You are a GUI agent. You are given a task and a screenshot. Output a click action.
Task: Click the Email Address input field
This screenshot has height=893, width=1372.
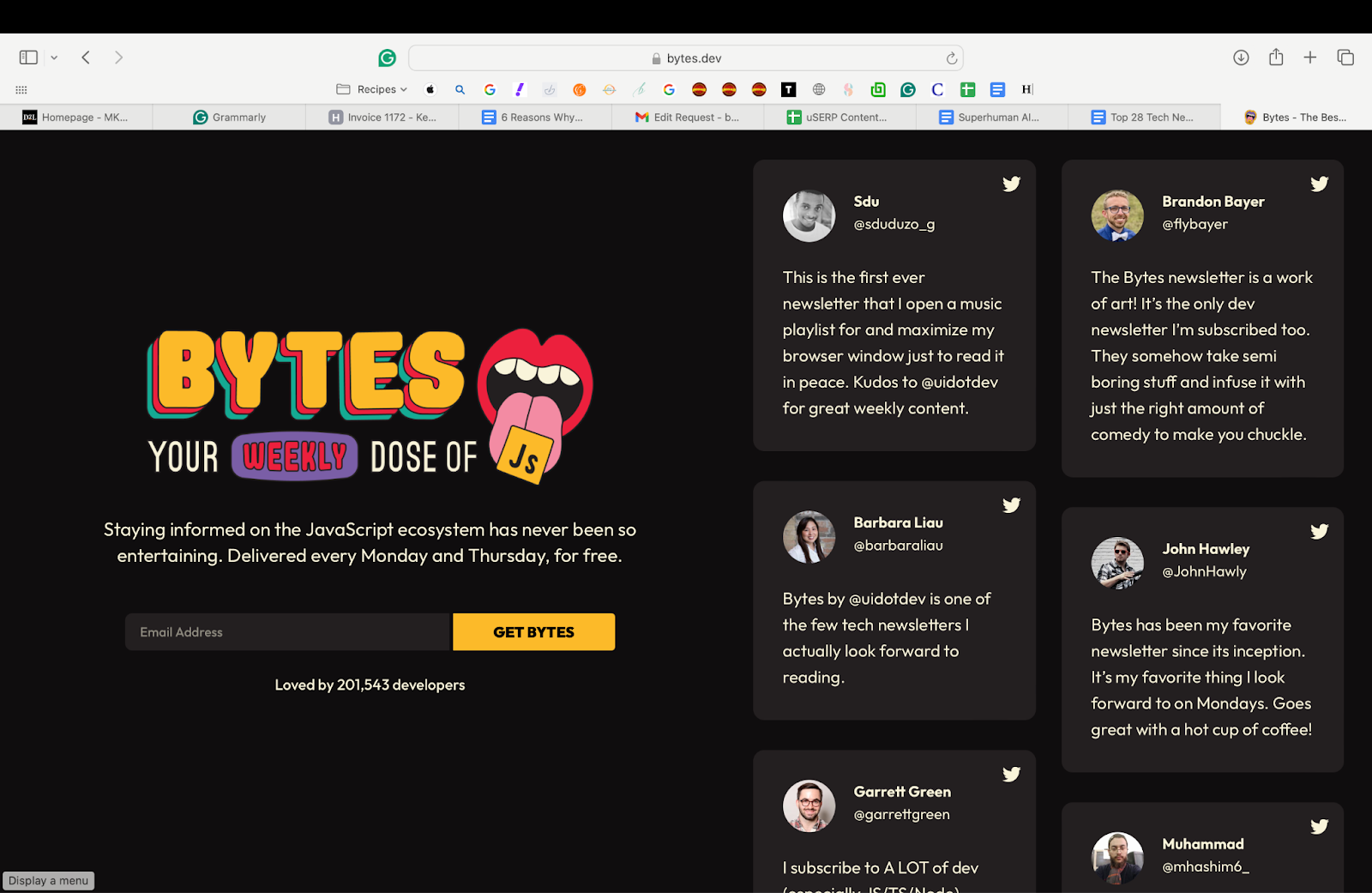tap(287, 632)
